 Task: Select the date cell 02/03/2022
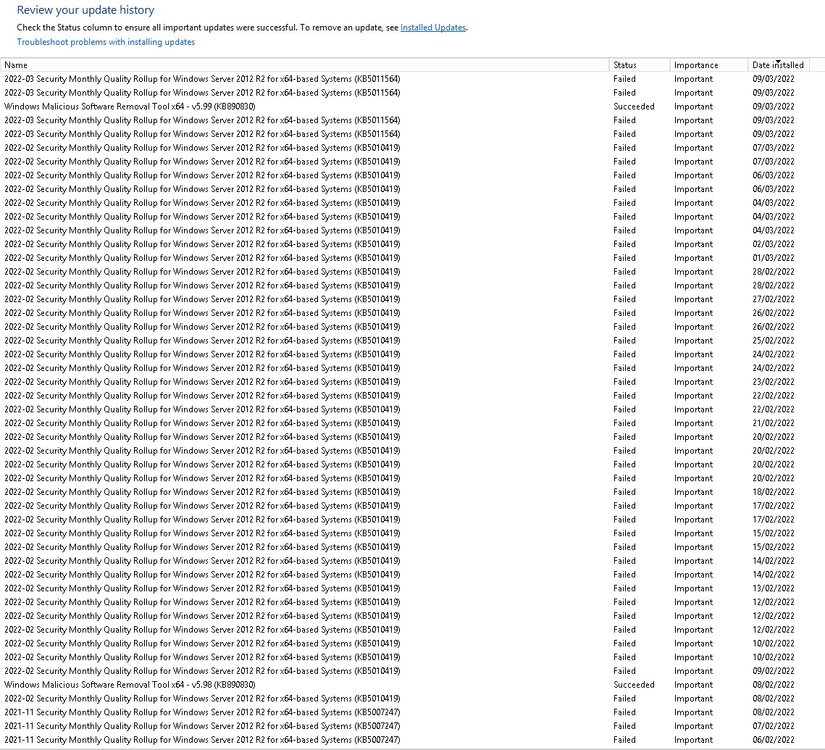point(773,244)
